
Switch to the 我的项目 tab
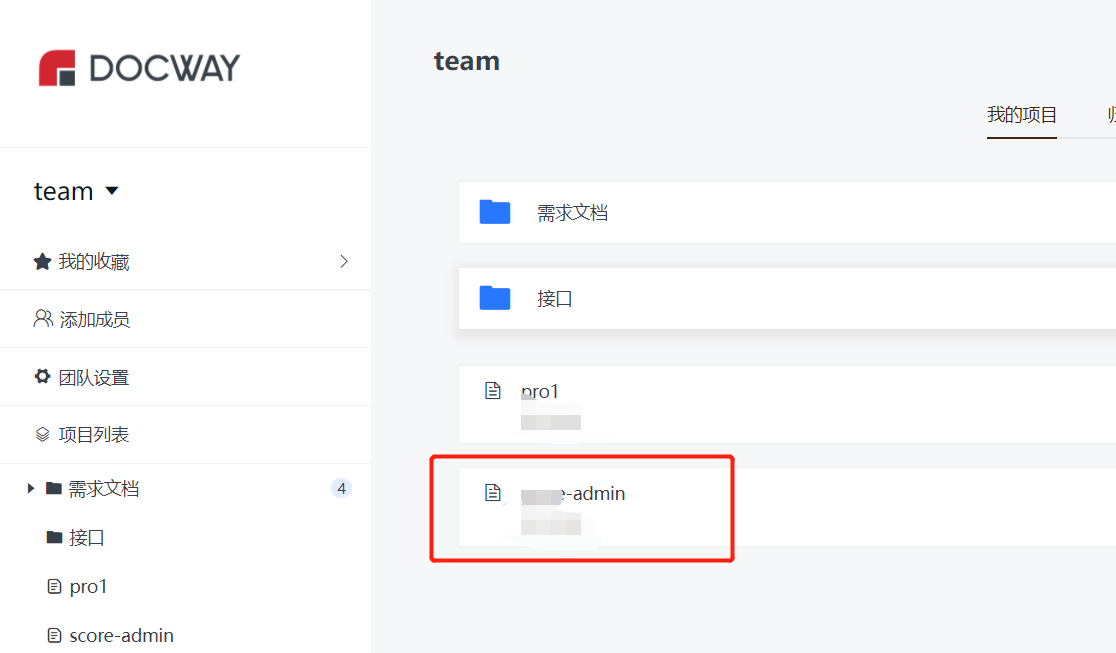[x=1021, y=114]
